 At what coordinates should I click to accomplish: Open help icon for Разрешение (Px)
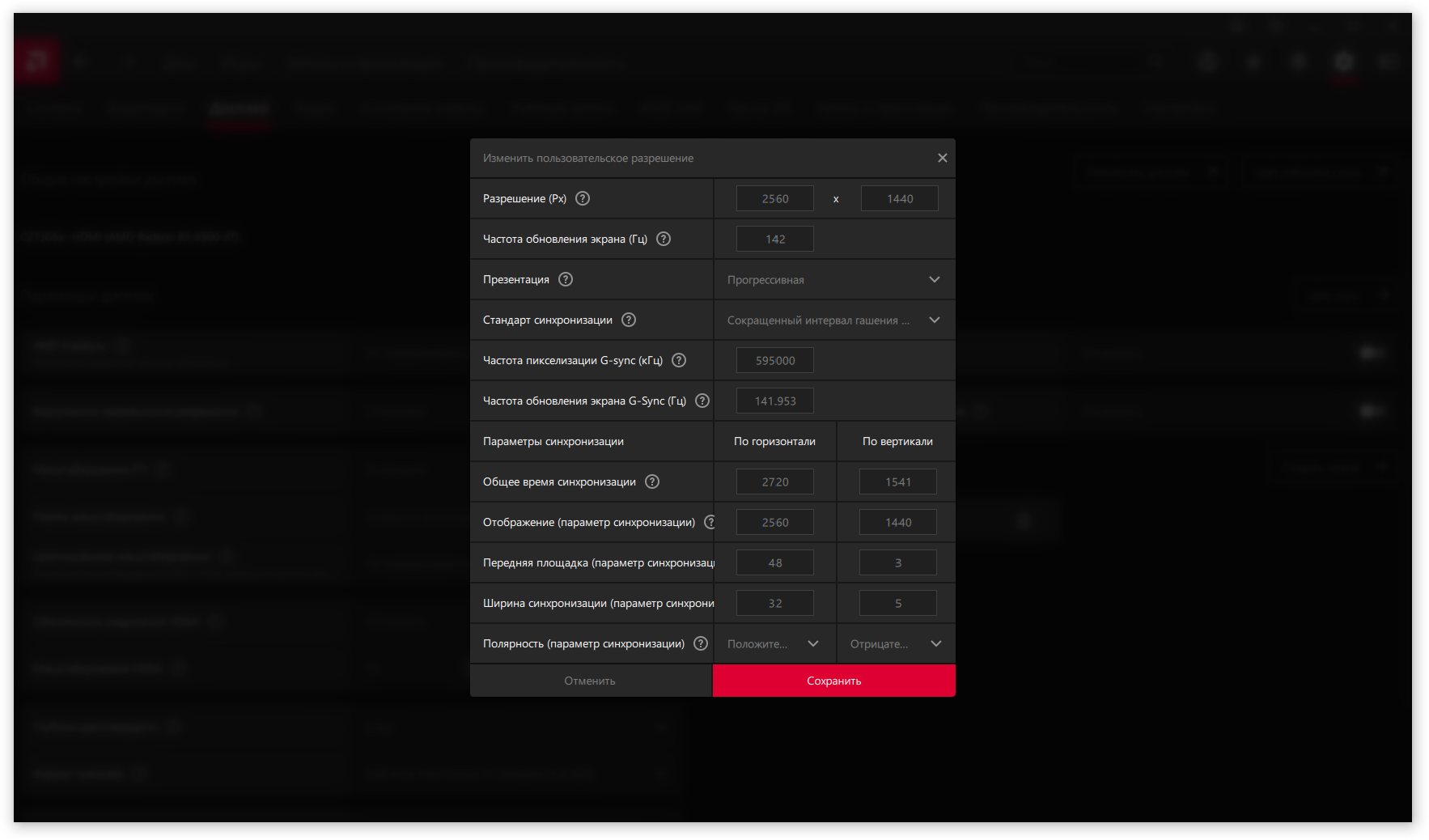[x=583, y=198]
